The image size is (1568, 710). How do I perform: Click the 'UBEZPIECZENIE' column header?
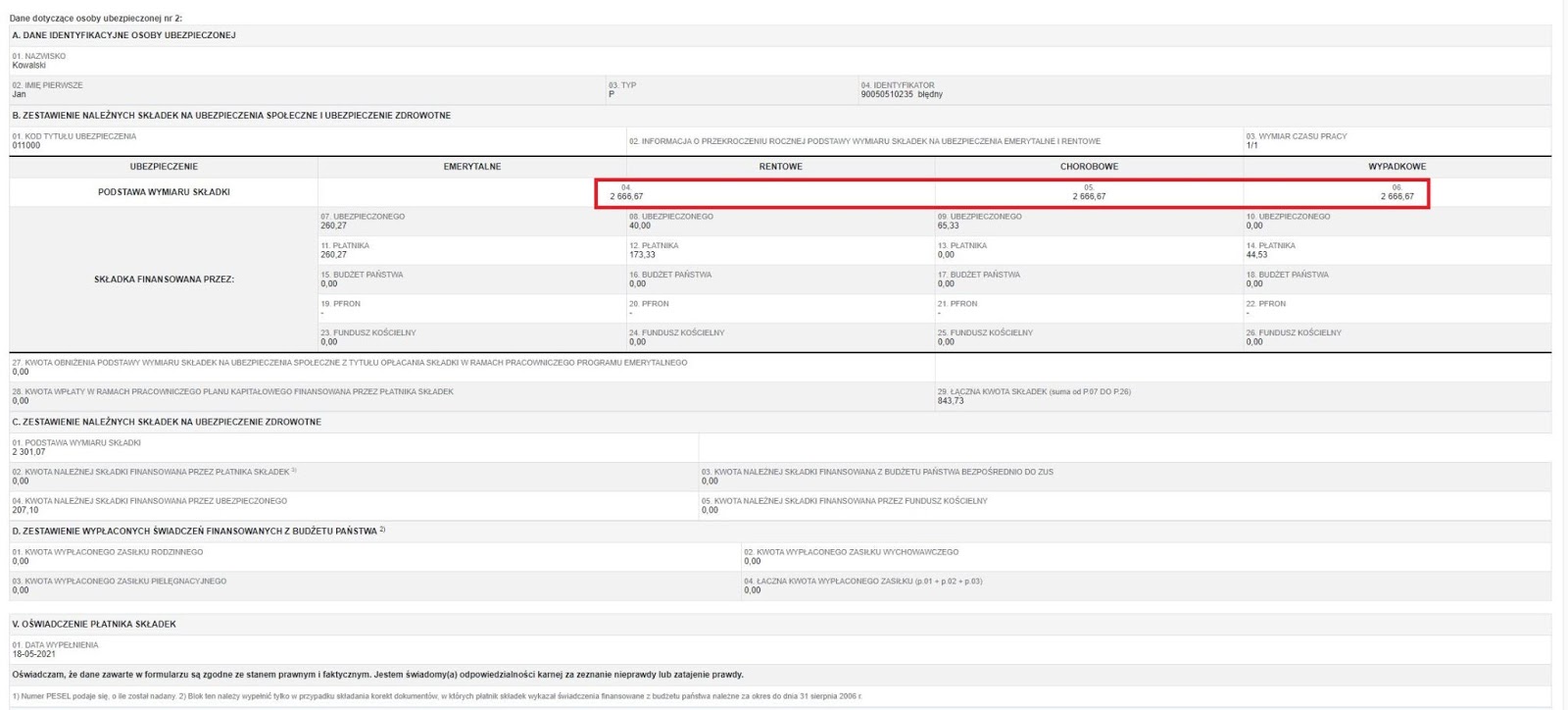[164, 167]
